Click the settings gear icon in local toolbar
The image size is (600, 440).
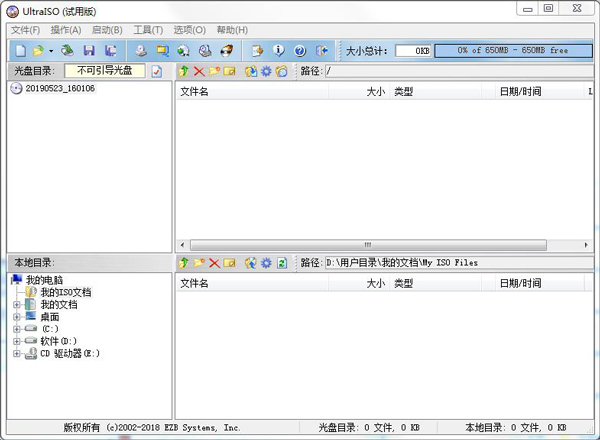266,263
